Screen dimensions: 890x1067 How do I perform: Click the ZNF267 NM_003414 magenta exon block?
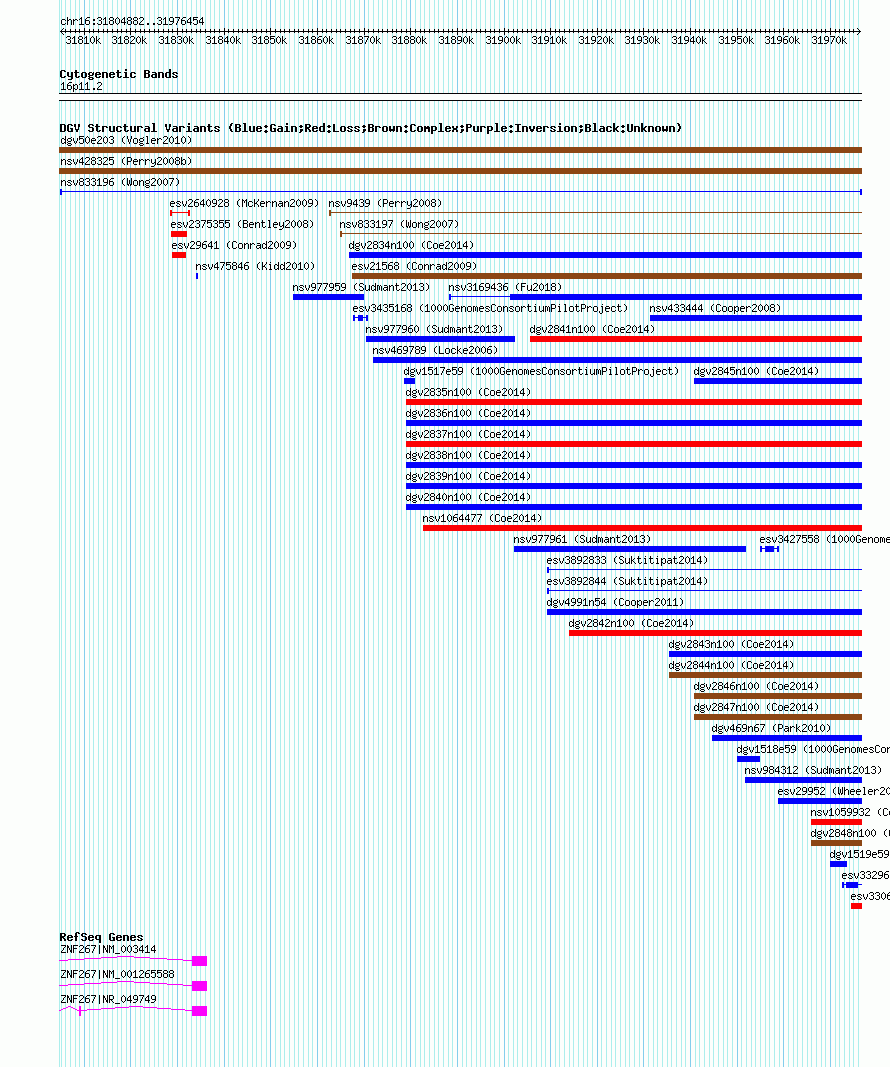click(199, 961)
